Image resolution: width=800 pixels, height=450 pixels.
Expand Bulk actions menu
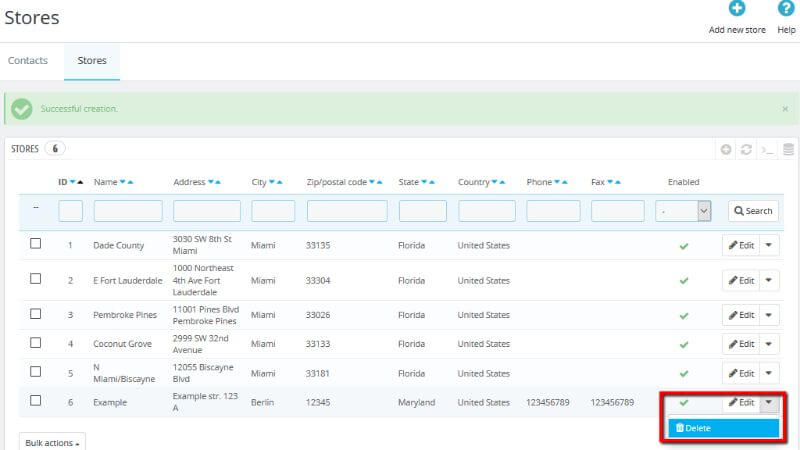point(52,442)
